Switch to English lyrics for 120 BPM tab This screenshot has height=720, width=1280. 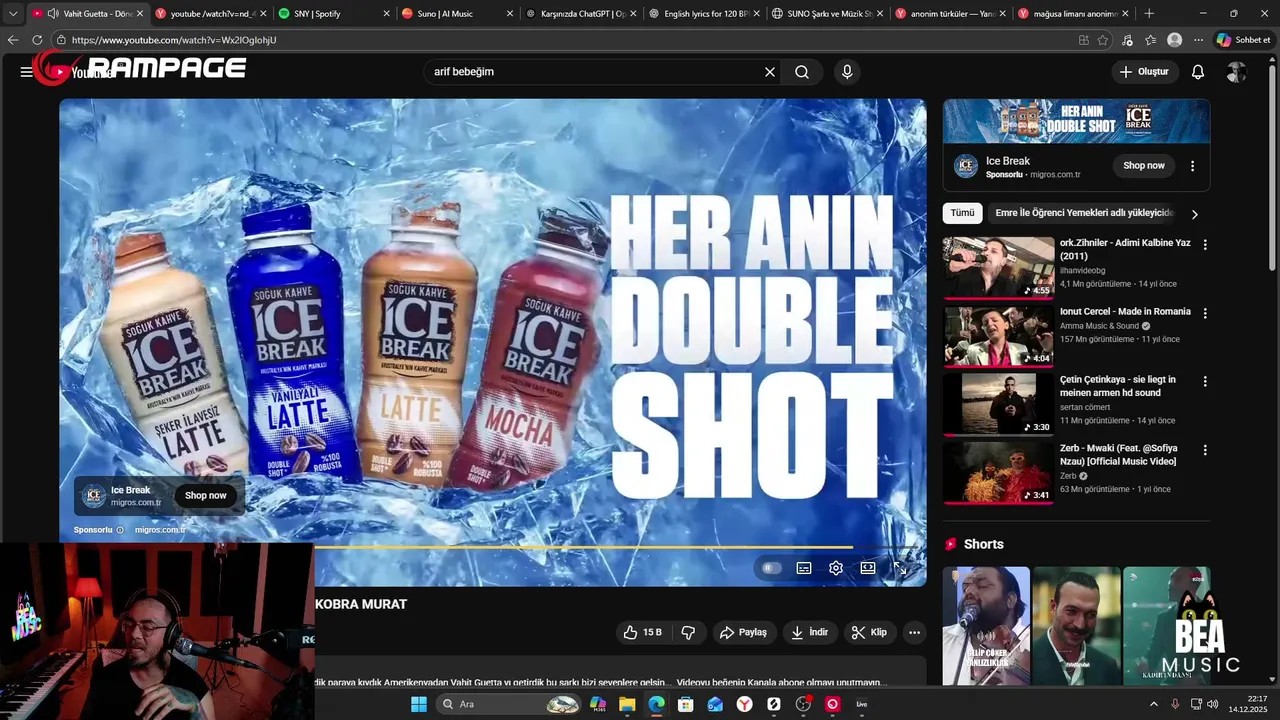click(x=704, y=14)
